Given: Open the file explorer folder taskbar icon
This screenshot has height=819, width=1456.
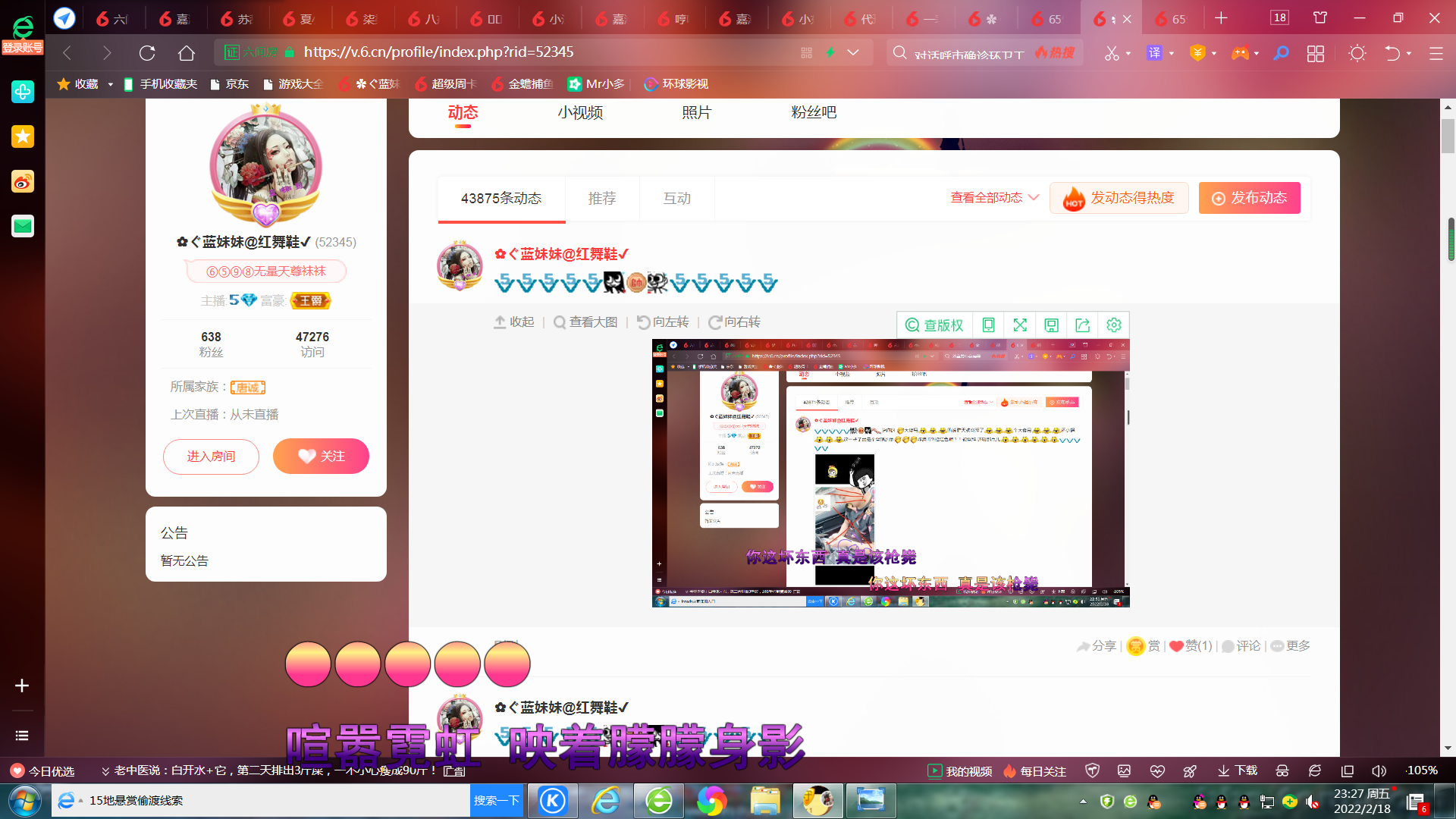Looking at the screenshot, I should (x=765, y=801).
